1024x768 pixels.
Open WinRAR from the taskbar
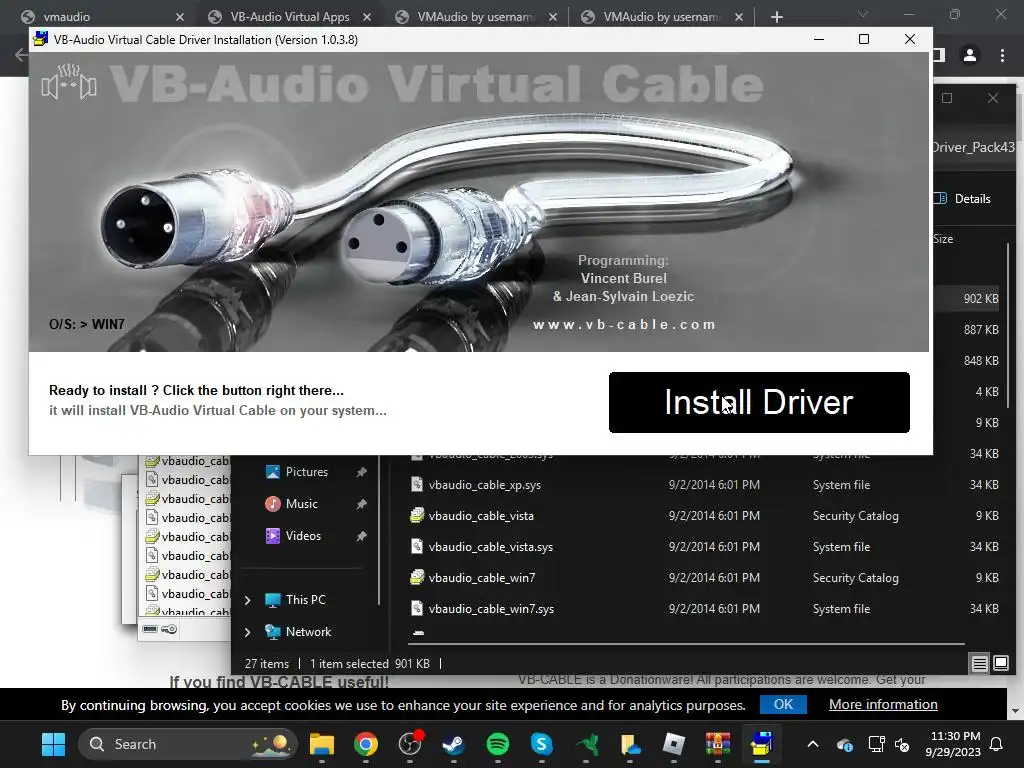(717, 744)
